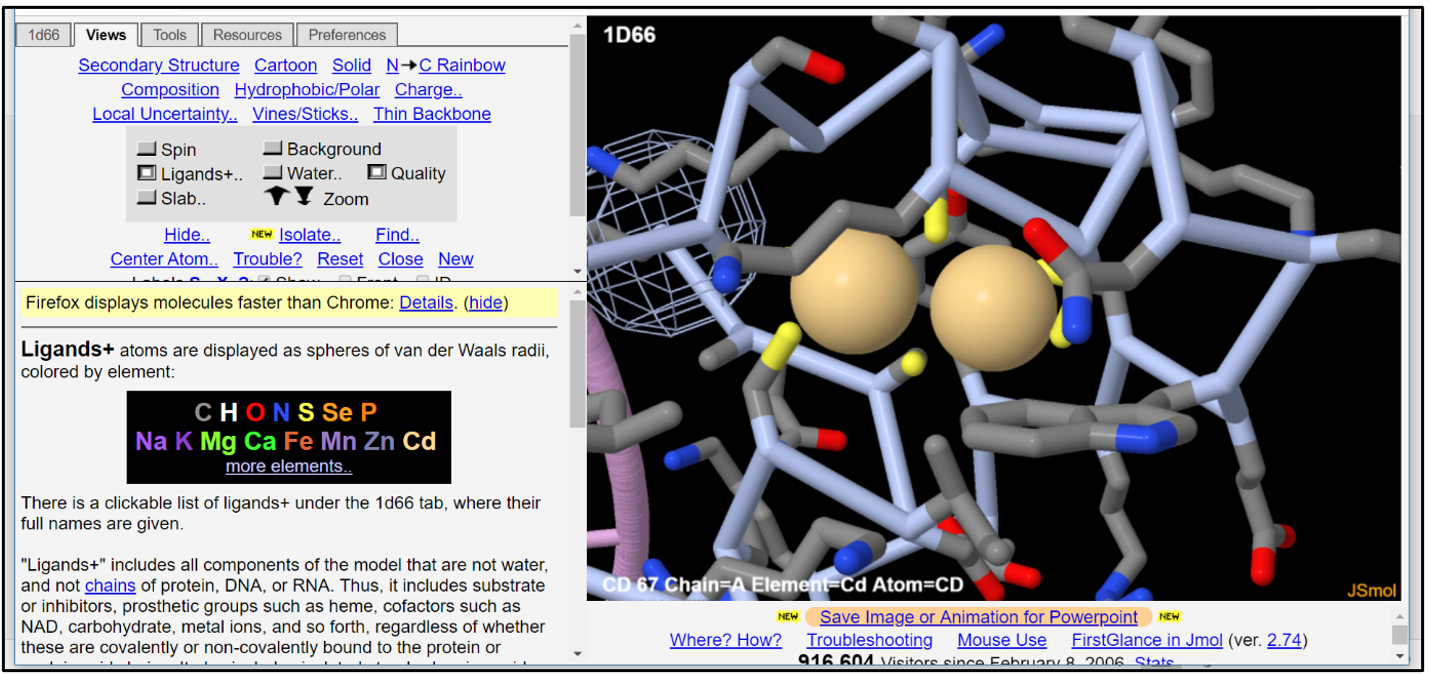Follow the chains hyperlink in description
The width and height of the screenshot is (1430, 674).
tap(110, 585)
